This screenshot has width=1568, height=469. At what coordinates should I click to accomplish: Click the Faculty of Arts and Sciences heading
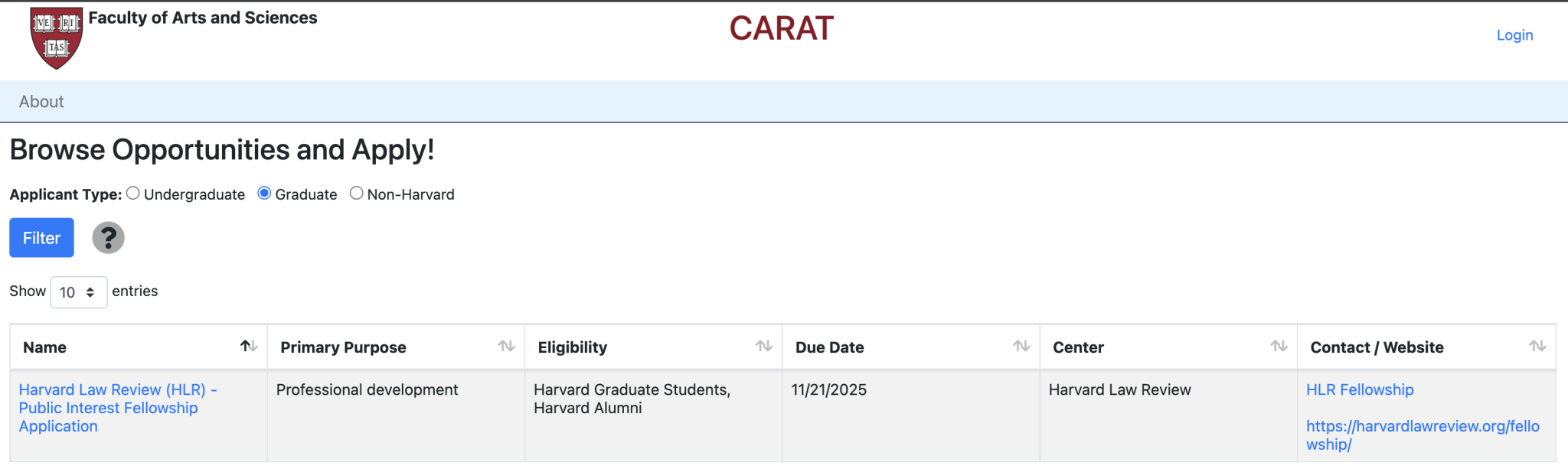pyautogui.click(x=203, y=18)
